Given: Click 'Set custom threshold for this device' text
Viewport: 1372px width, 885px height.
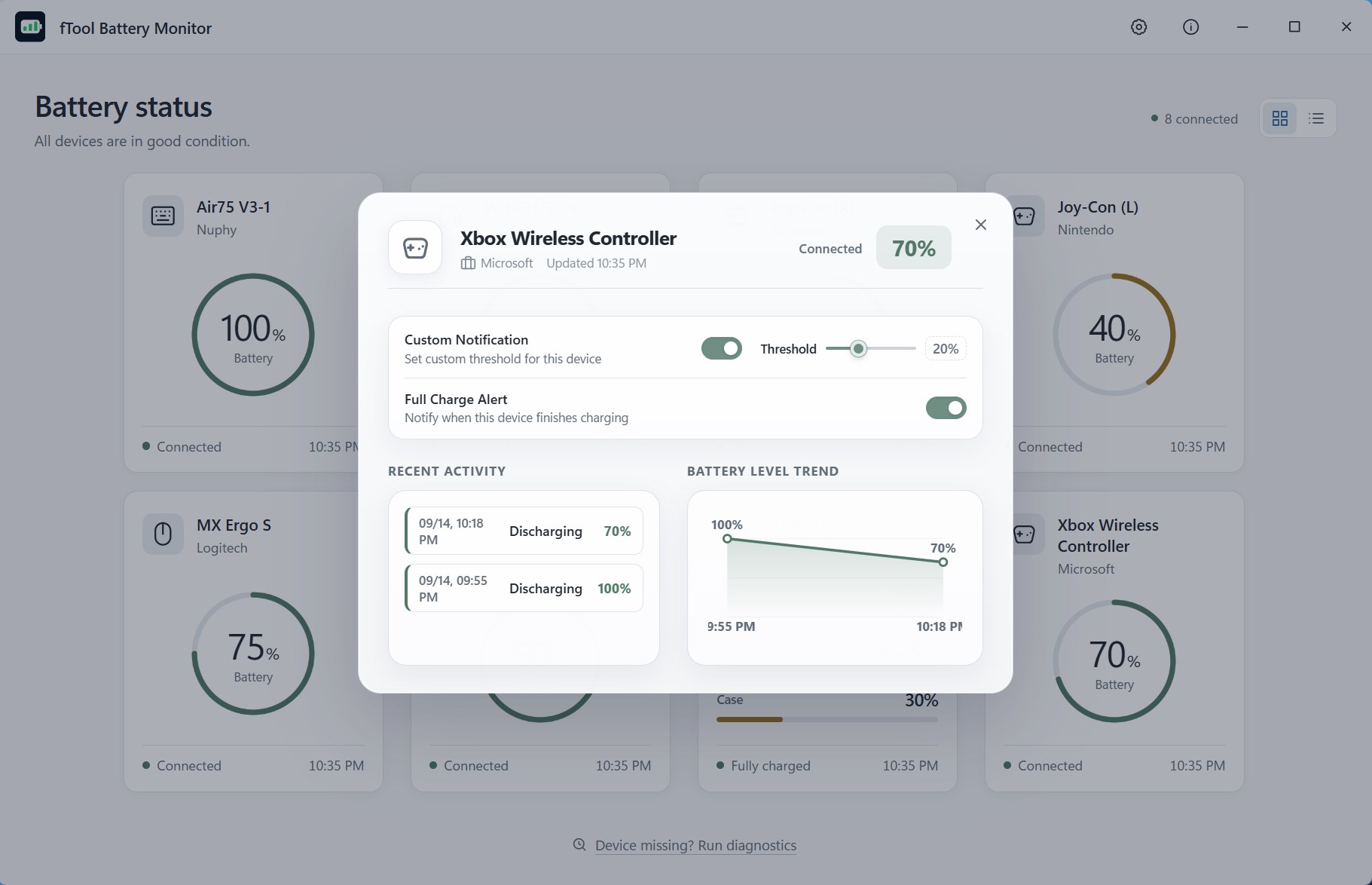Looking at the screenshot, I should point(503,359).
